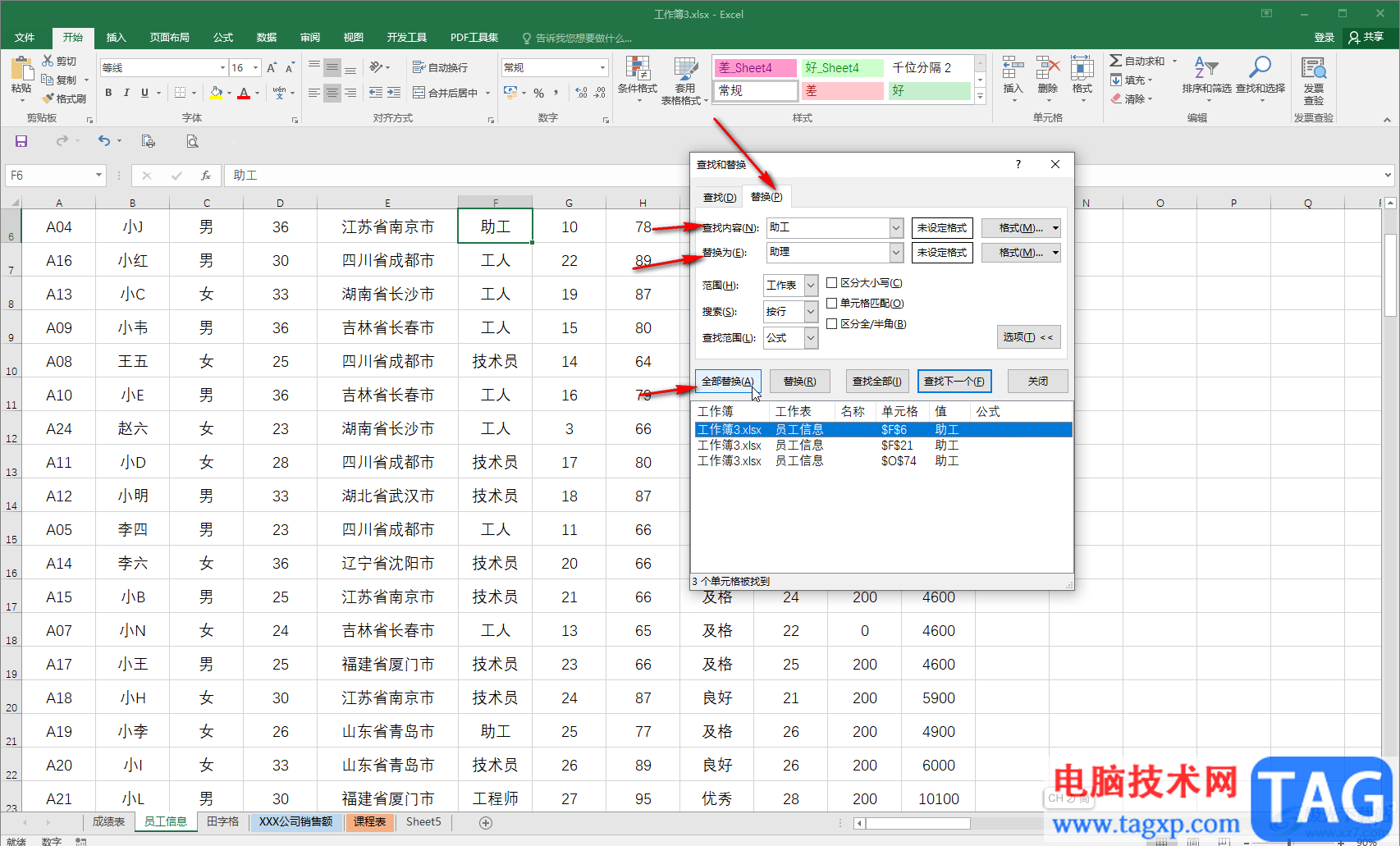Click the Format cells icon
The width and height of the screenshot is (1400, 846).
pos(1082,68)
